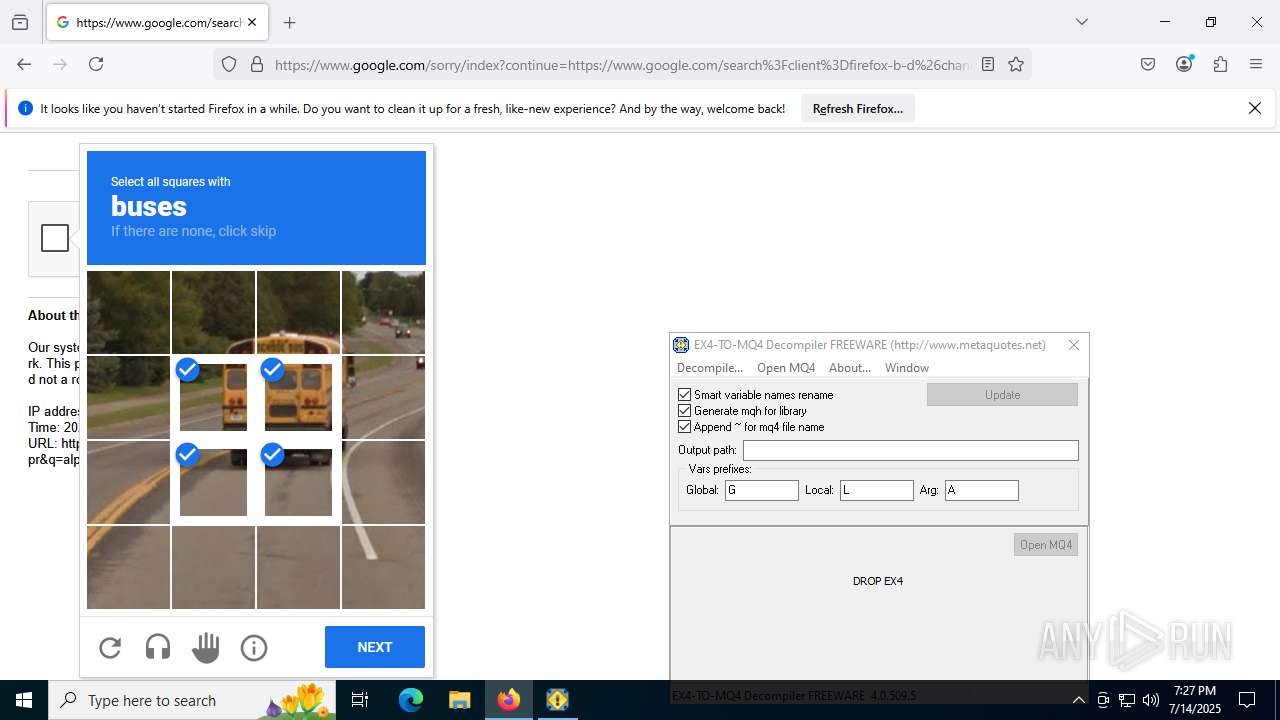Open the Window menu in decompiler

coord(907,368)
